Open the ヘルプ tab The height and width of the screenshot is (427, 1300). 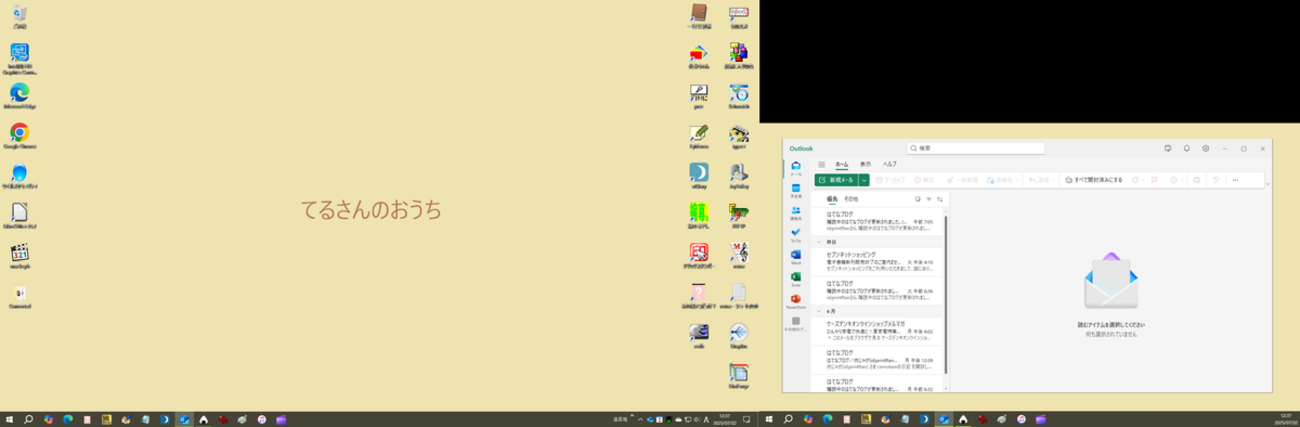[x=889, y=164]
